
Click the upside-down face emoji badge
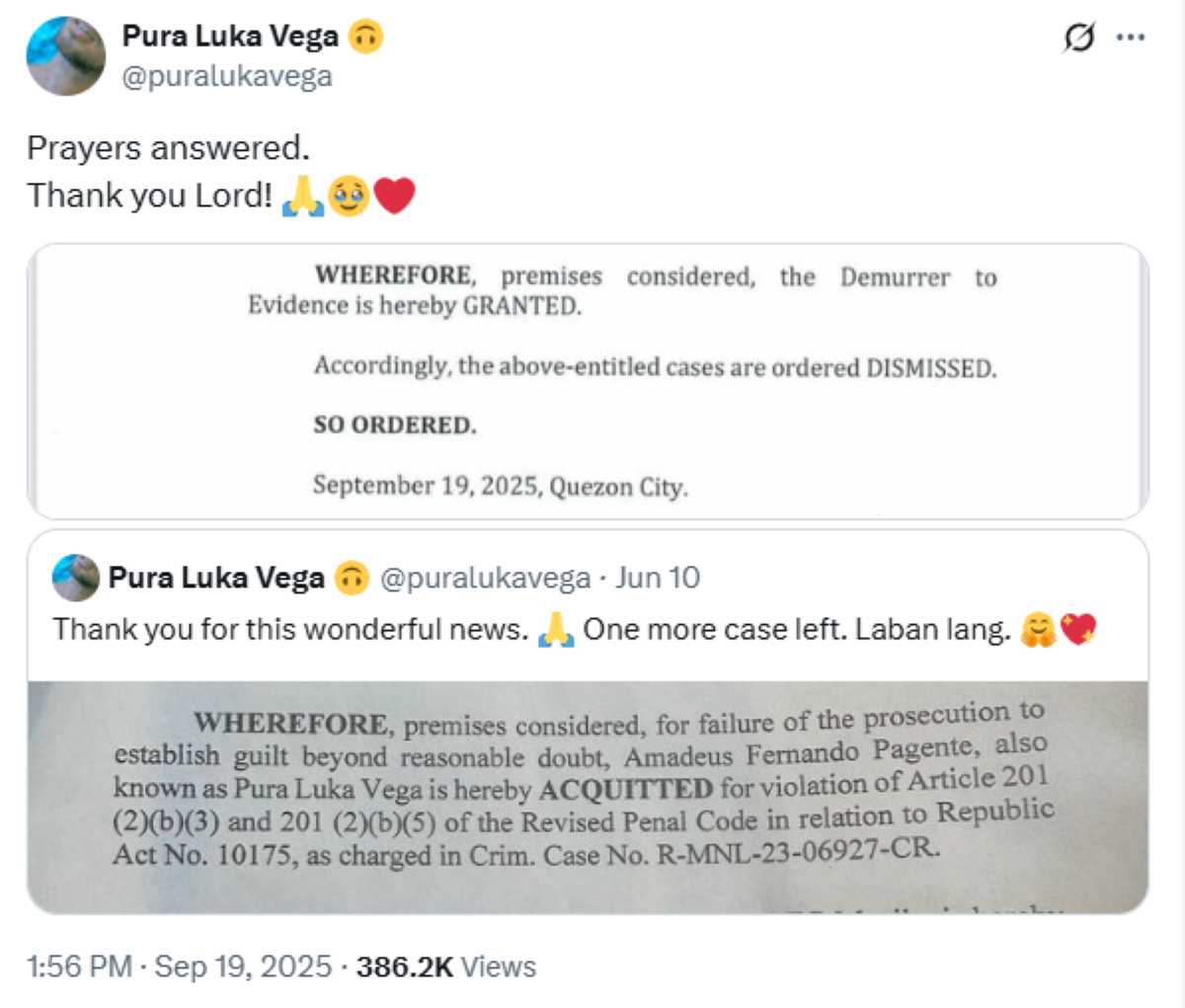[x=365, y=38]
